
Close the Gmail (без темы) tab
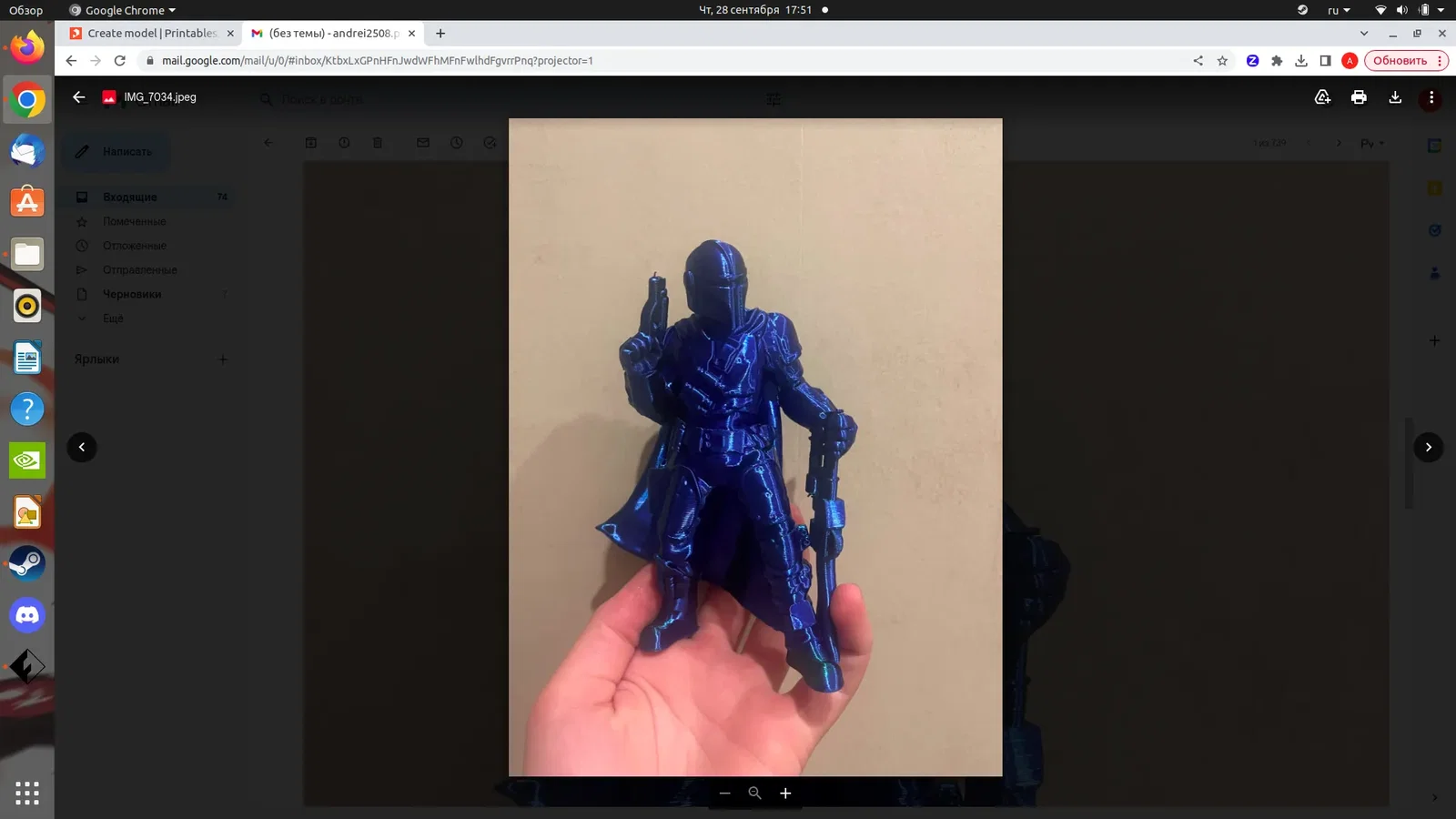tap(411, 34)
